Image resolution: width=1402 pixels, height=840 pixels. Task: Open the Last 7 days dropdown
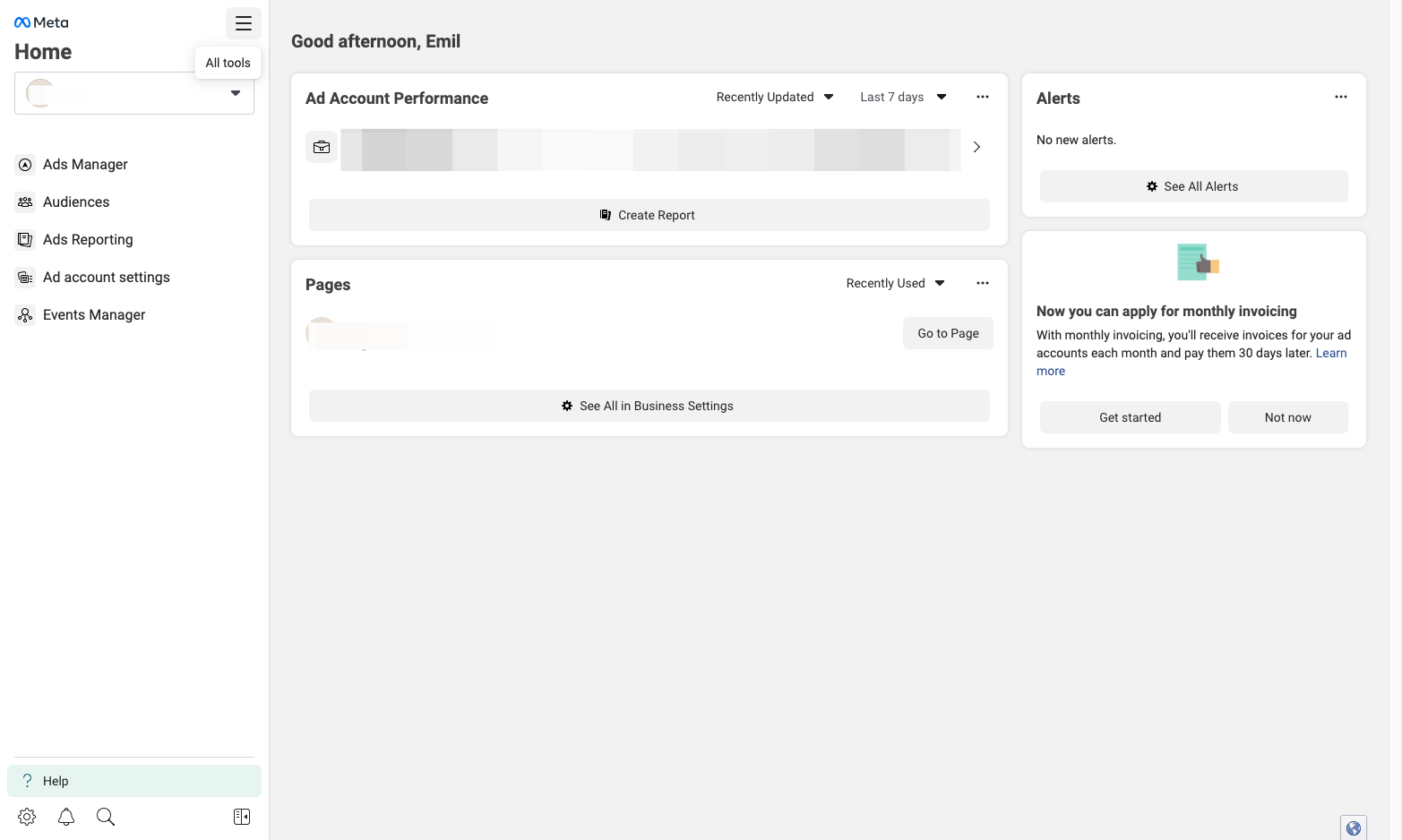pos(903,97)
